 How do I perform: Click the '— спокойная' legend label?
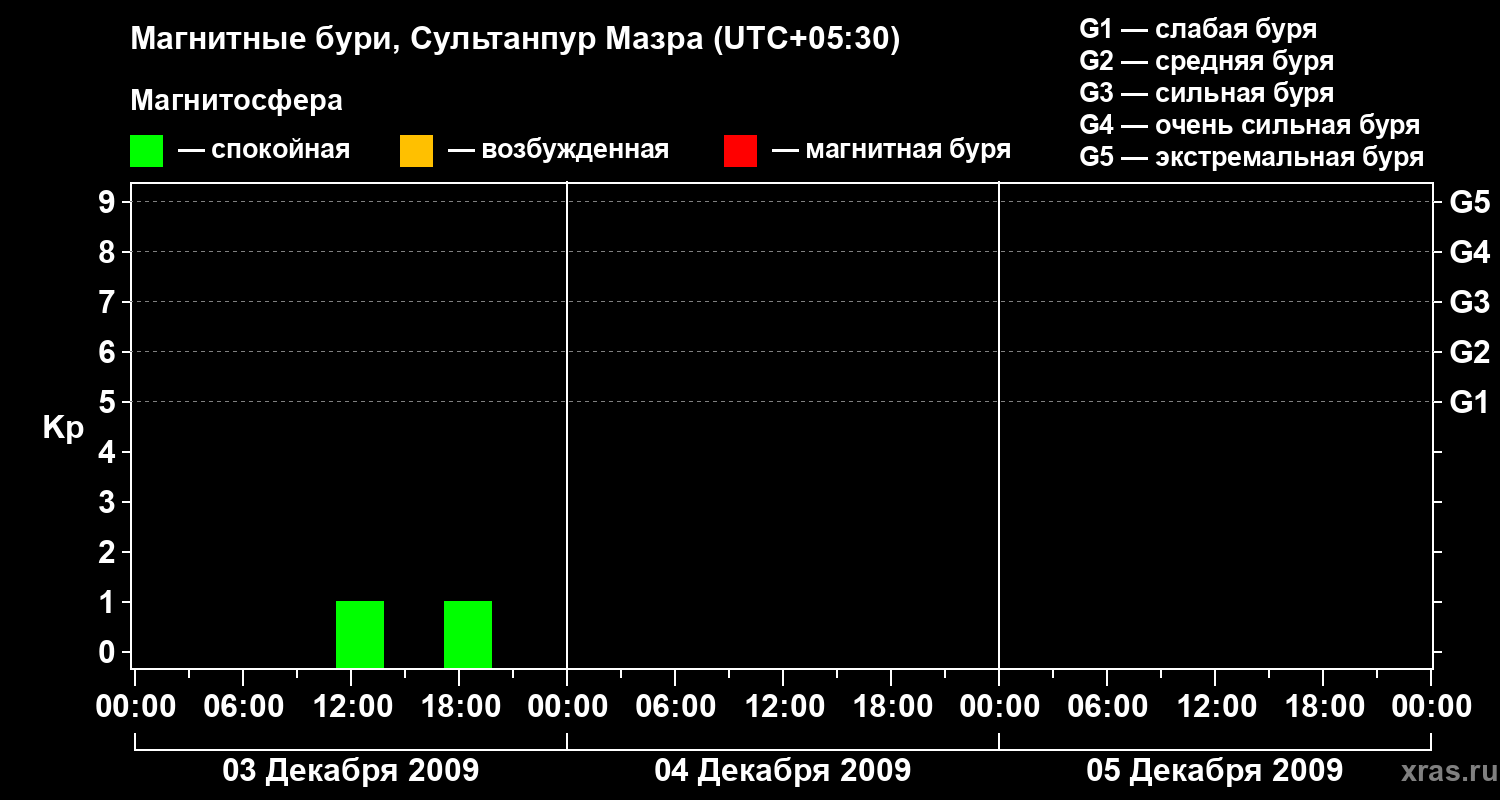click(264, 150)
